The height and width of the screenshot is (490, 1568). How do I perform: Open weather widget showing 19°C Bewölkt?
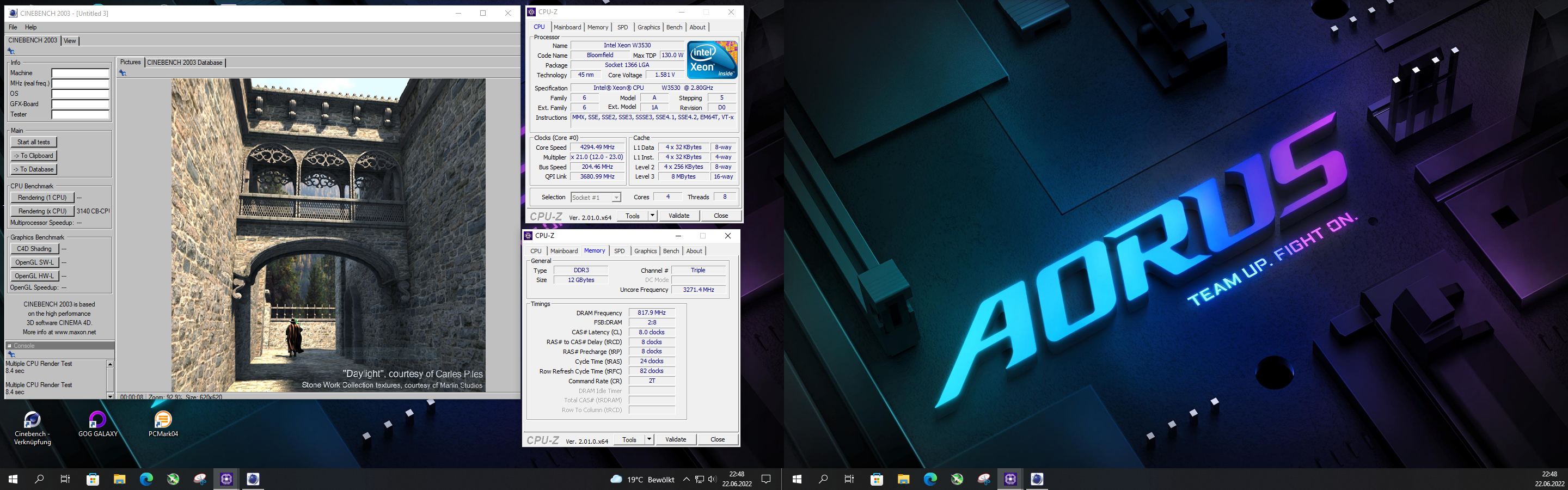click(642, 479)
